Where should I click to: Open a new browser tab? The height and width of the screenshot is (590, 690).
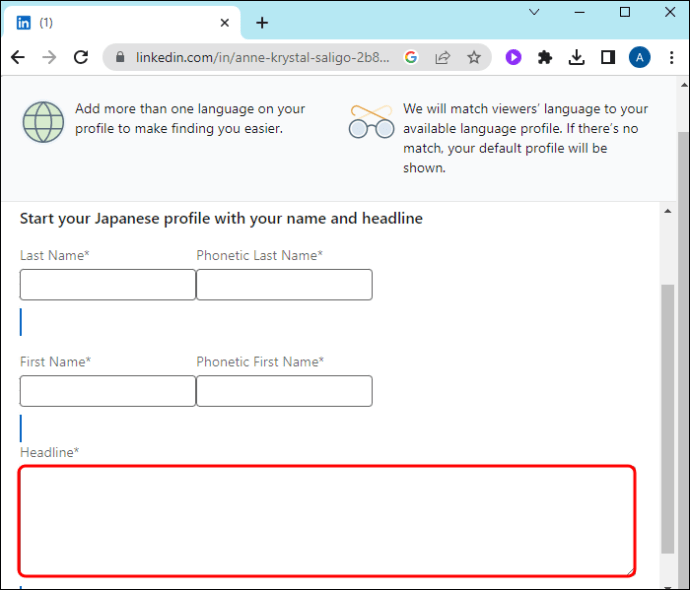point(262,22)
